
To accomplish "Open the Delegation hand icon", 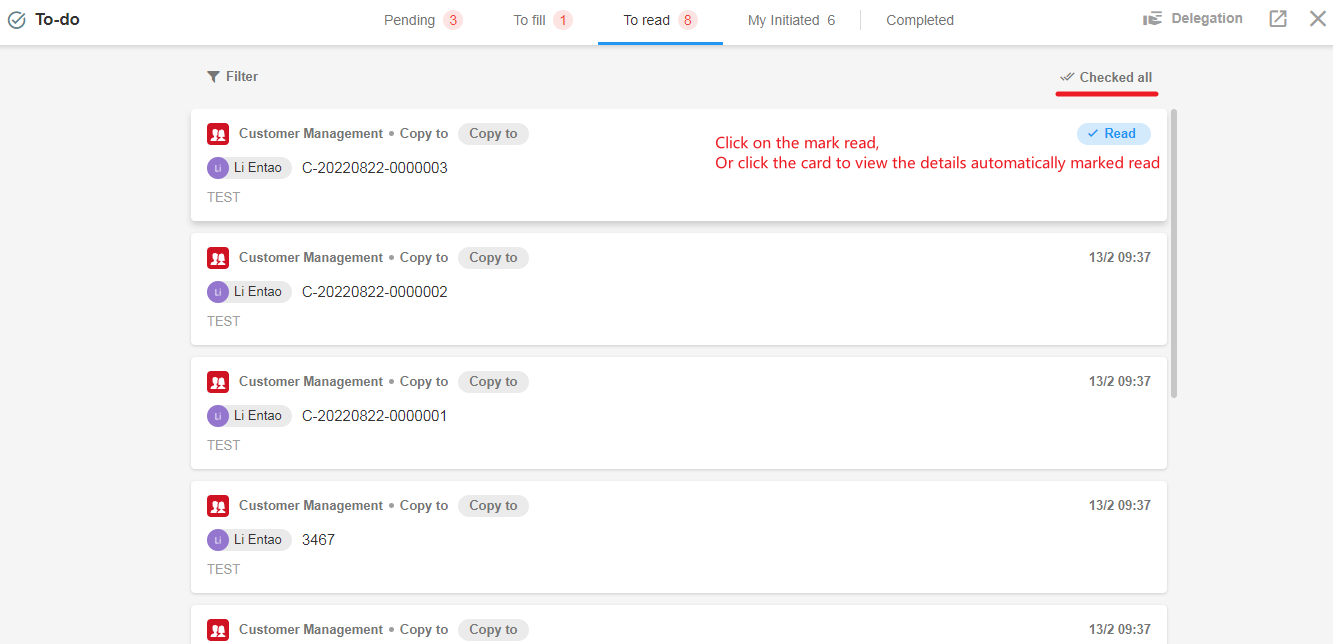I will [1153, 19].
